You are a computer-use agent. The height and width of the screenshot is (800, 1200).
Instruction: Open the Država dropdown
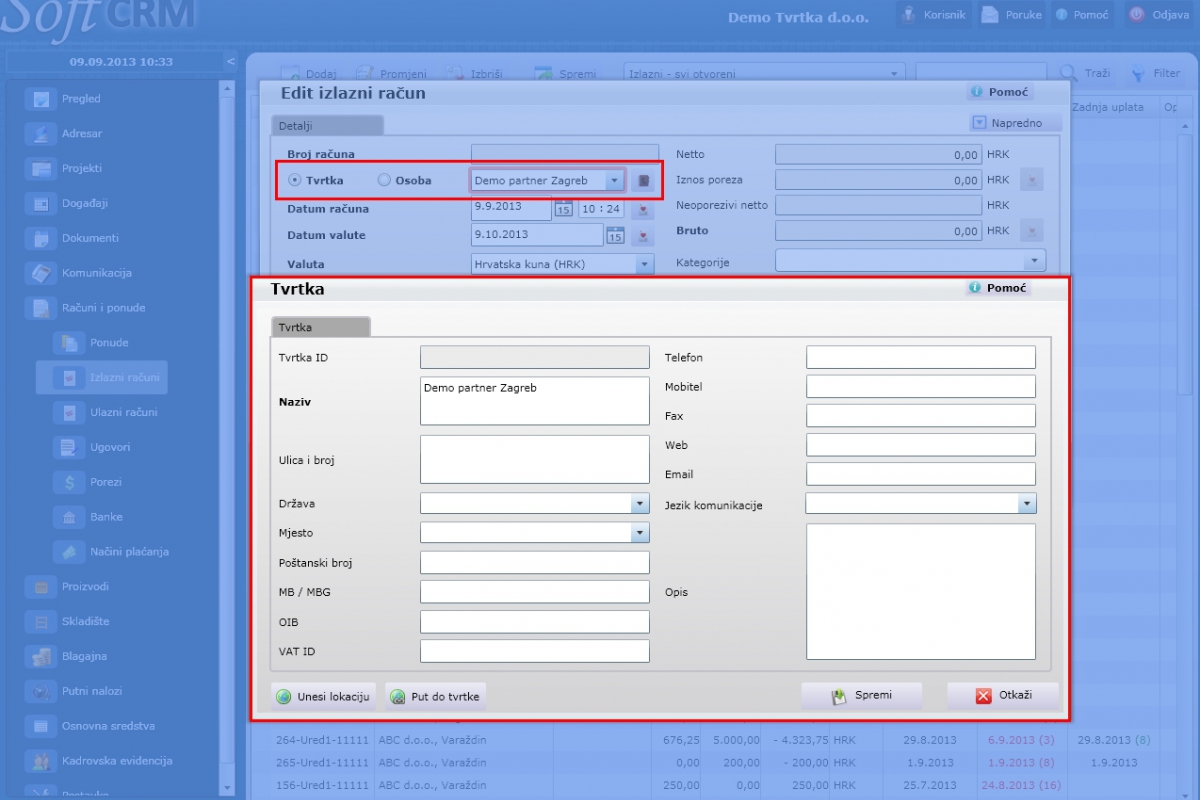640,504
